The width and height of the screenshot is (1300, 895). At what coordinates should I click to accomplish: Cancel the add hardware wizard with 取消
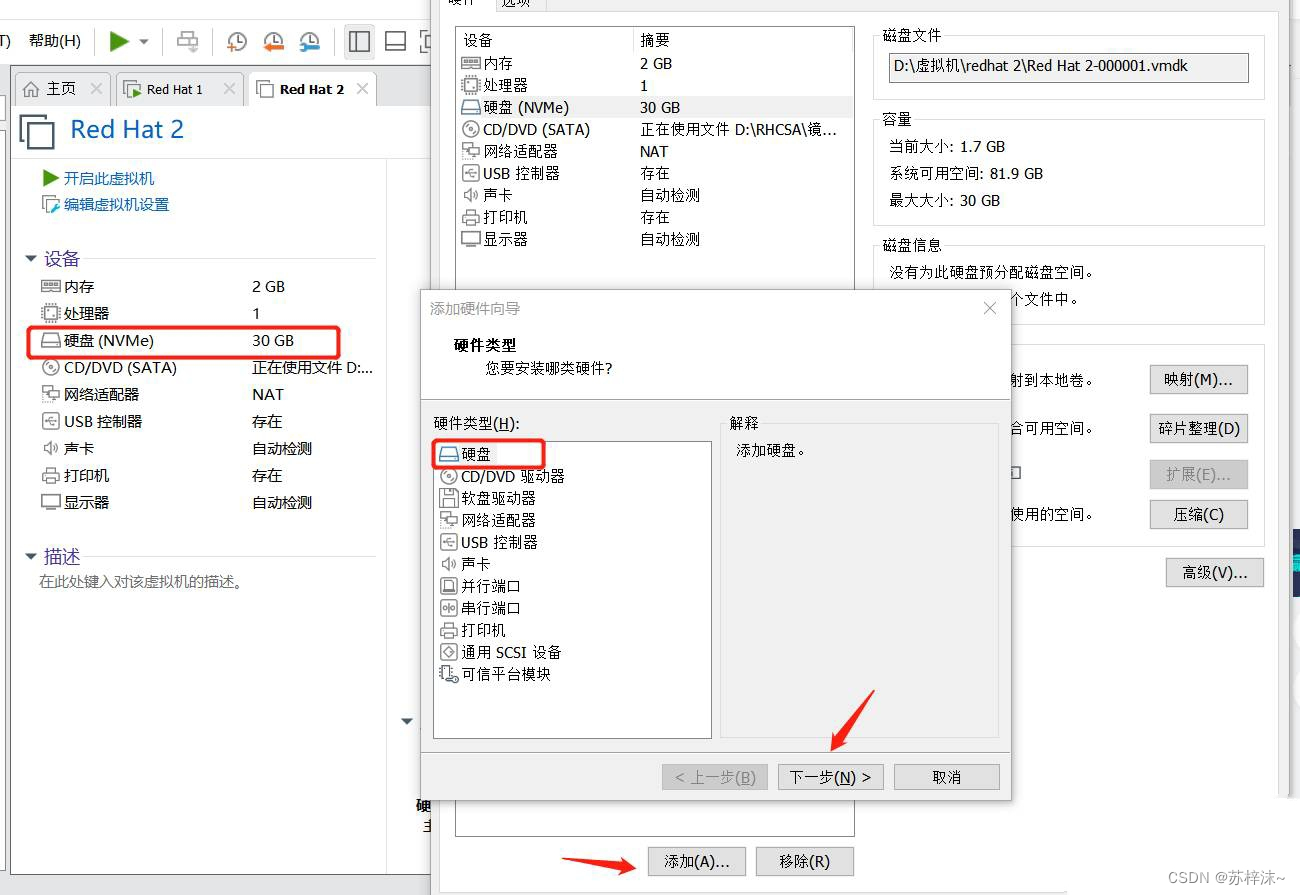(945, 776)
